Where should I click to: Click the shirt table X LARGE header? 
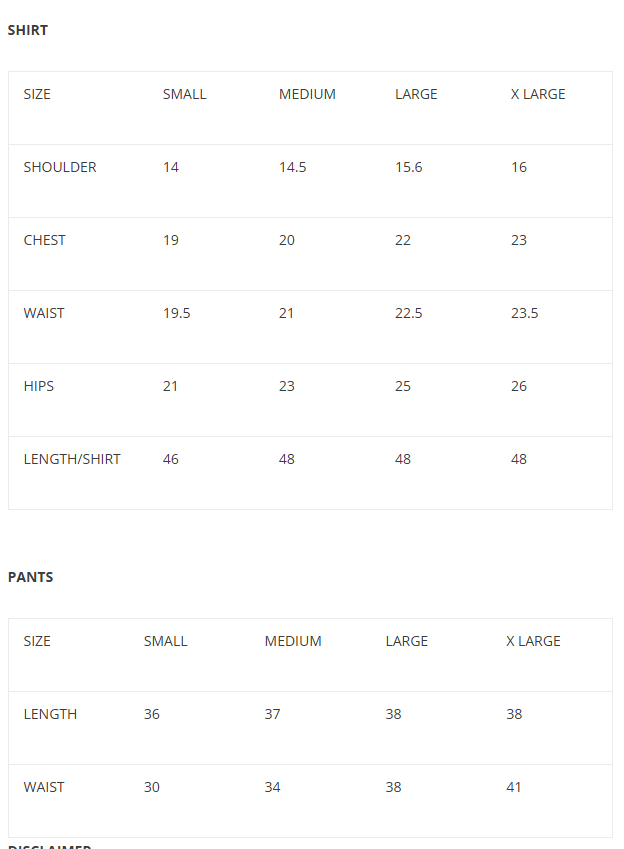(x=538, y=94)
